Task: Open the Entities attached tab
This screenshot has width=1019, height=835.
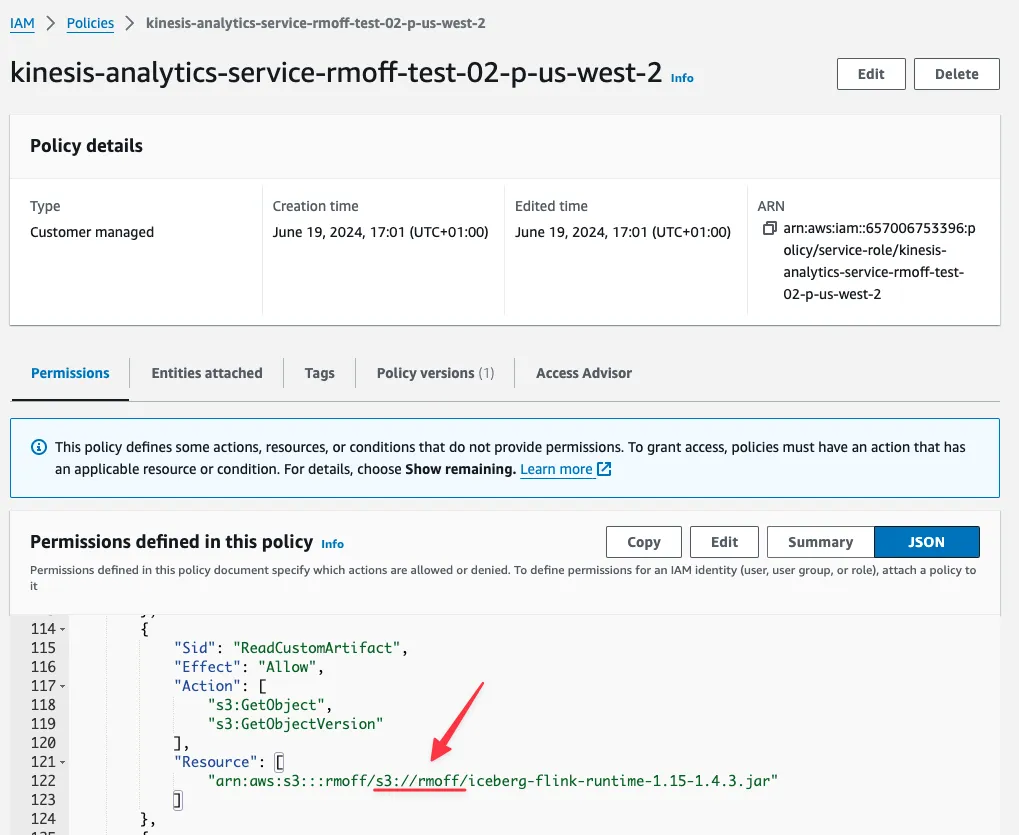Action: pos(207,373)
